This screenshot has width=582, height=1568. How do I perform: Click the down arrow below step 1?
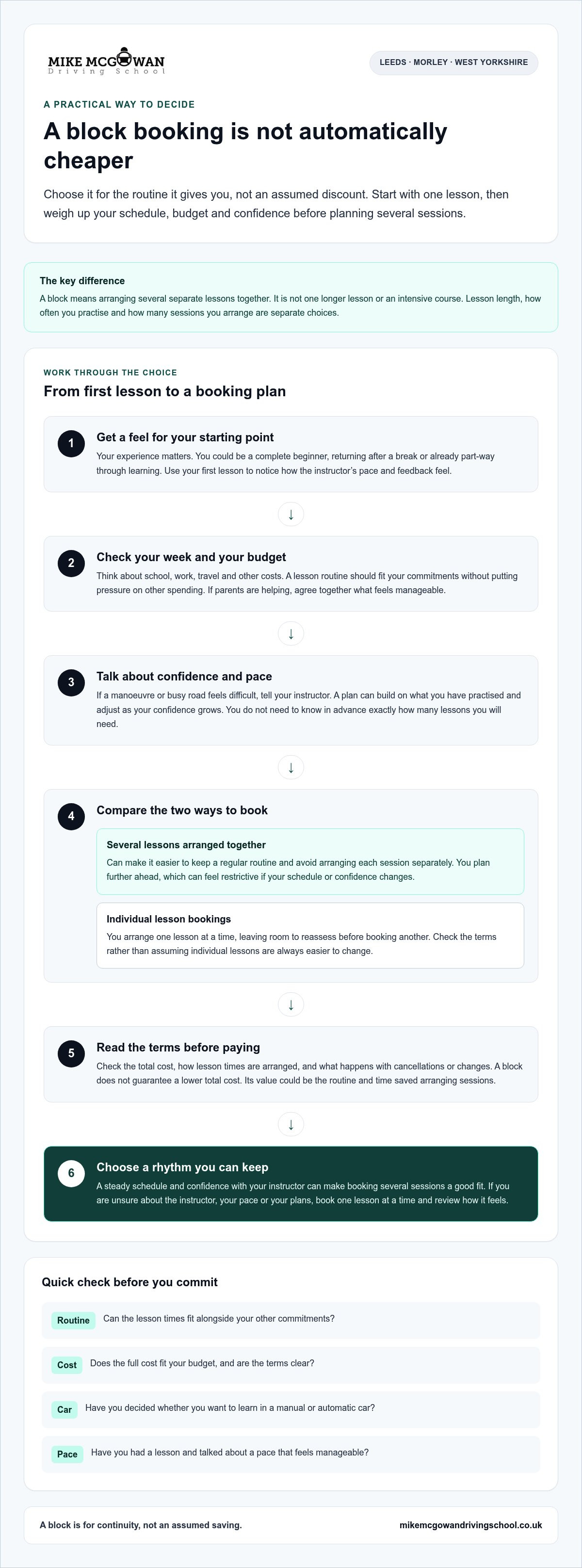click(x=291, y=515)
